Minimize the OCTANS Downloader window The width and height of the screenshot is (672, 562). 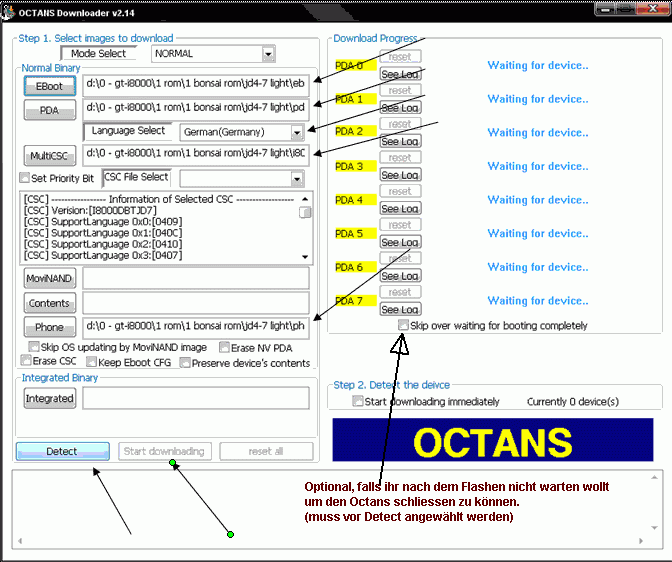point(605,9)
